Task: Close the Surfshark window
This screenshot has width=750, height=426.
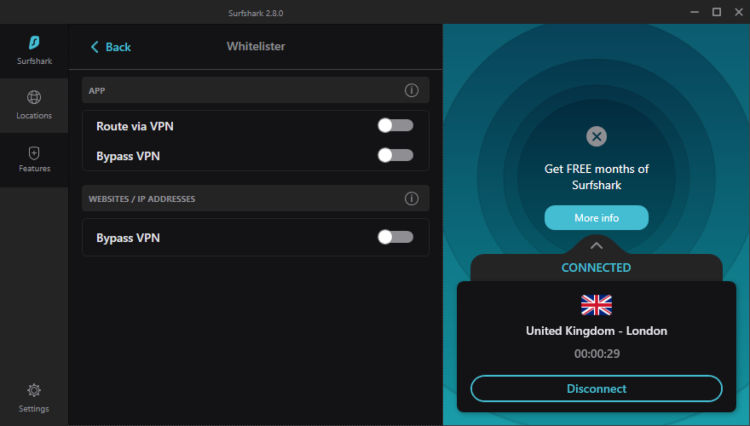Action: point(739,12)
